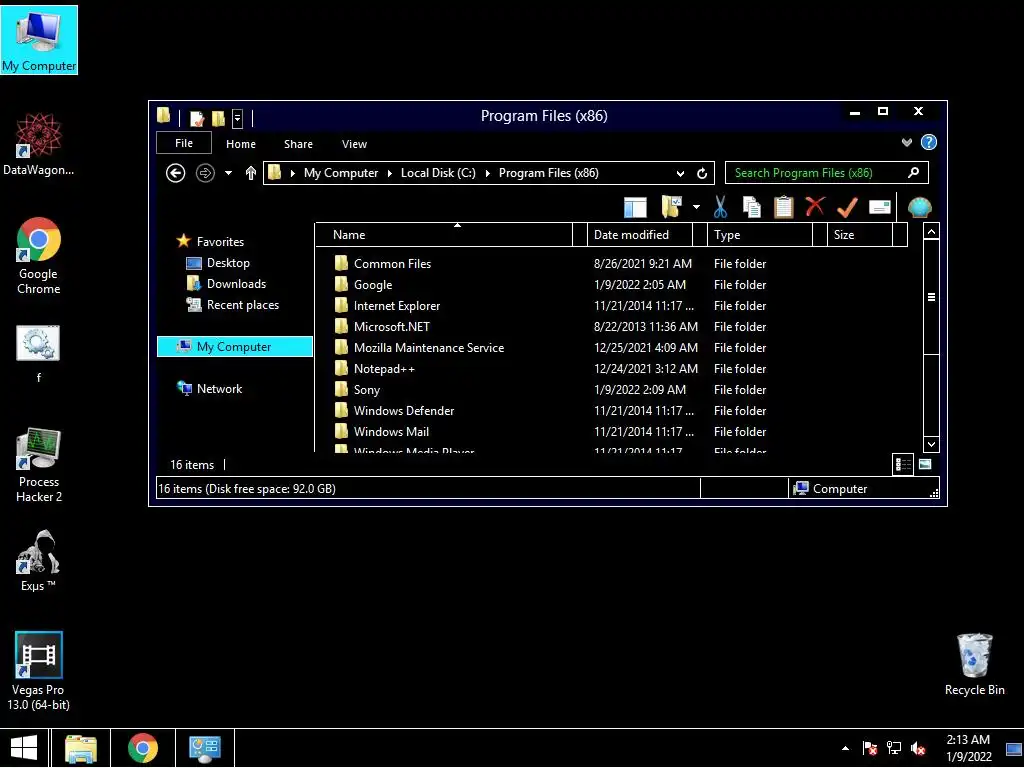1024x768 pixels.
Task: Select the Recycle Bin desktop icon
Action: coord(974,665)
